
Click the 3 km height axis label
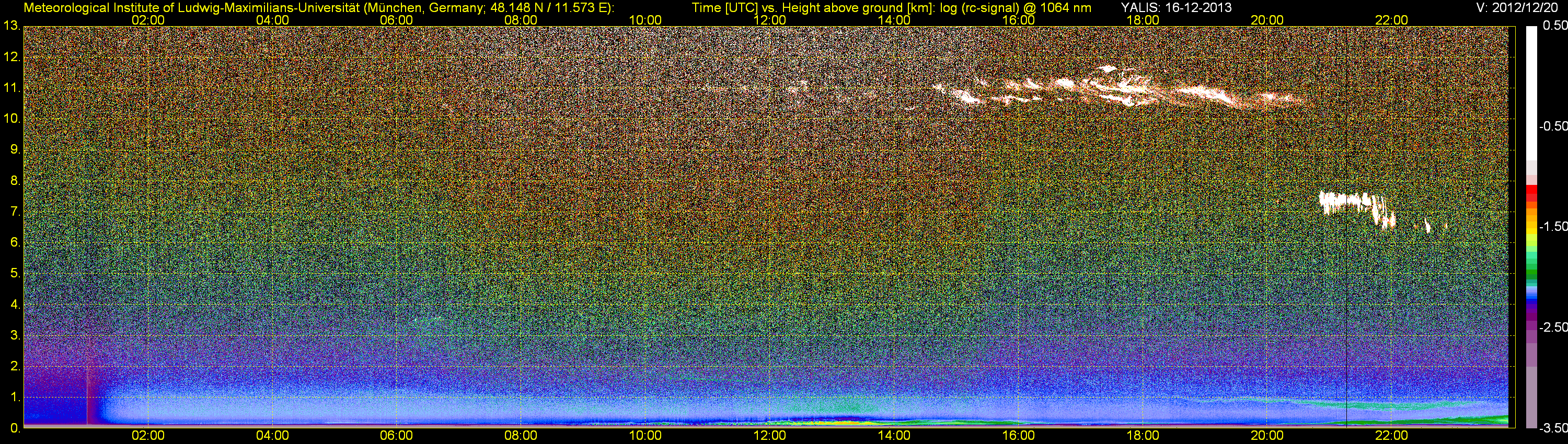(x=15, y=335)
